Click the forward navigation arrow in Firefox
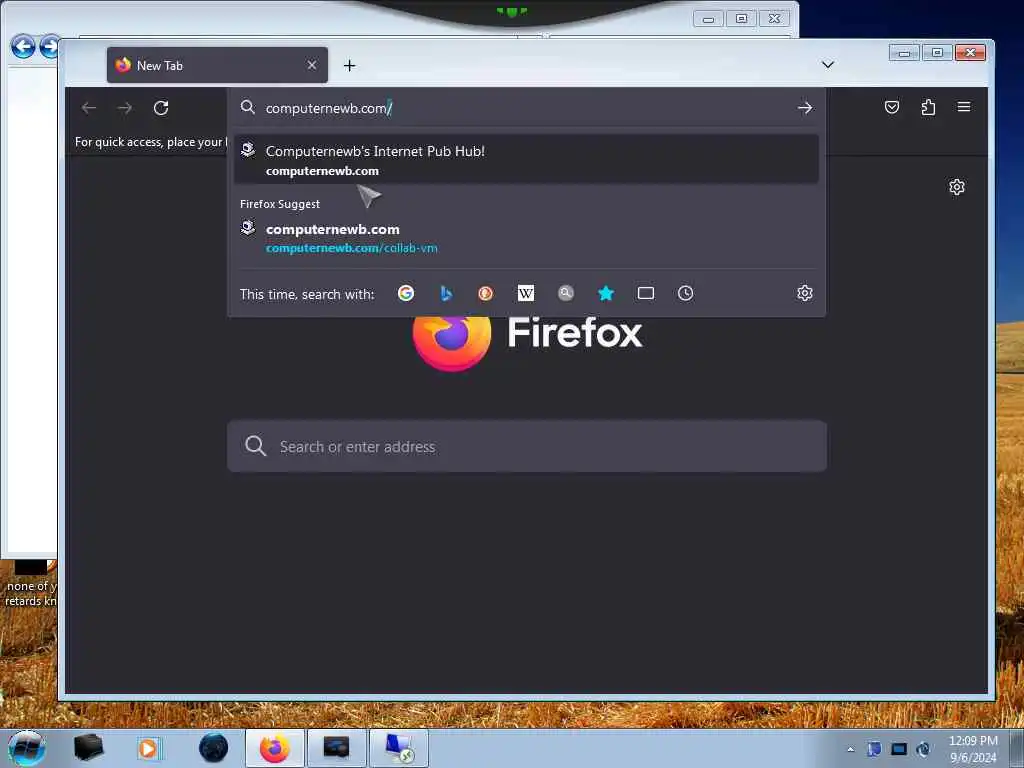The height and width of the screenshot is (768, 1024). coord(125,108)
